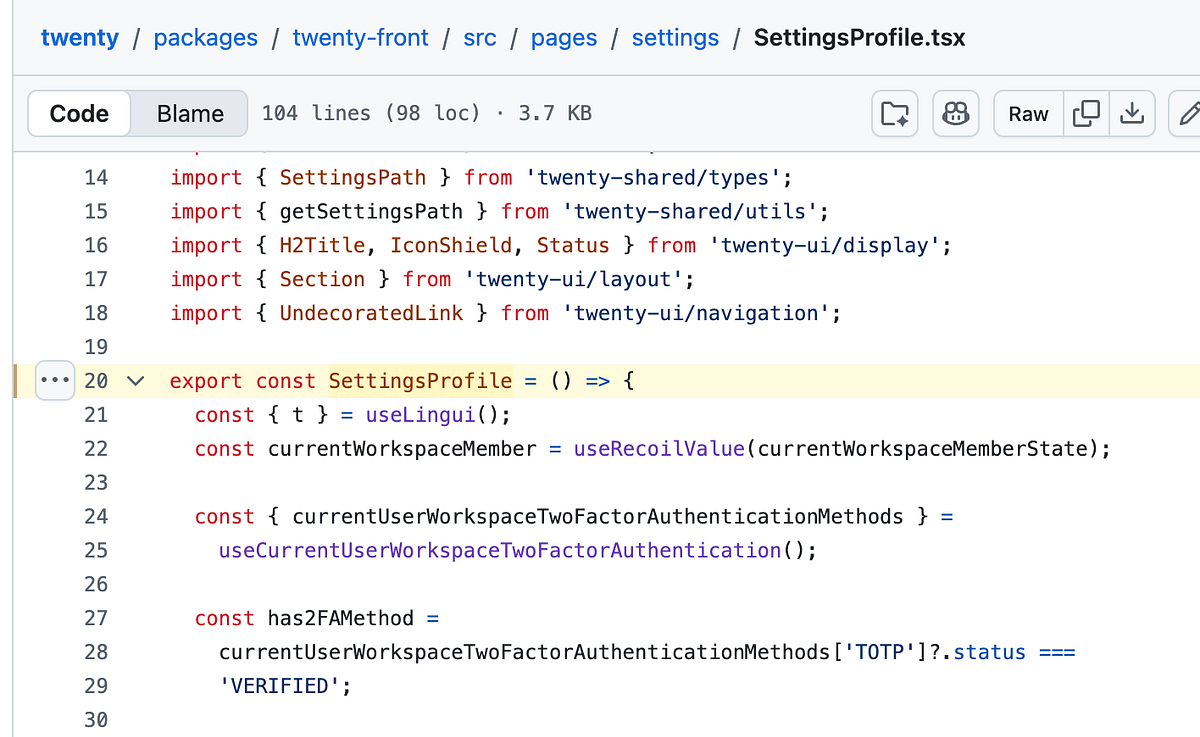Open the packages breadcrumb folder
1200x737 pixels.
click(x=205, y=38)
